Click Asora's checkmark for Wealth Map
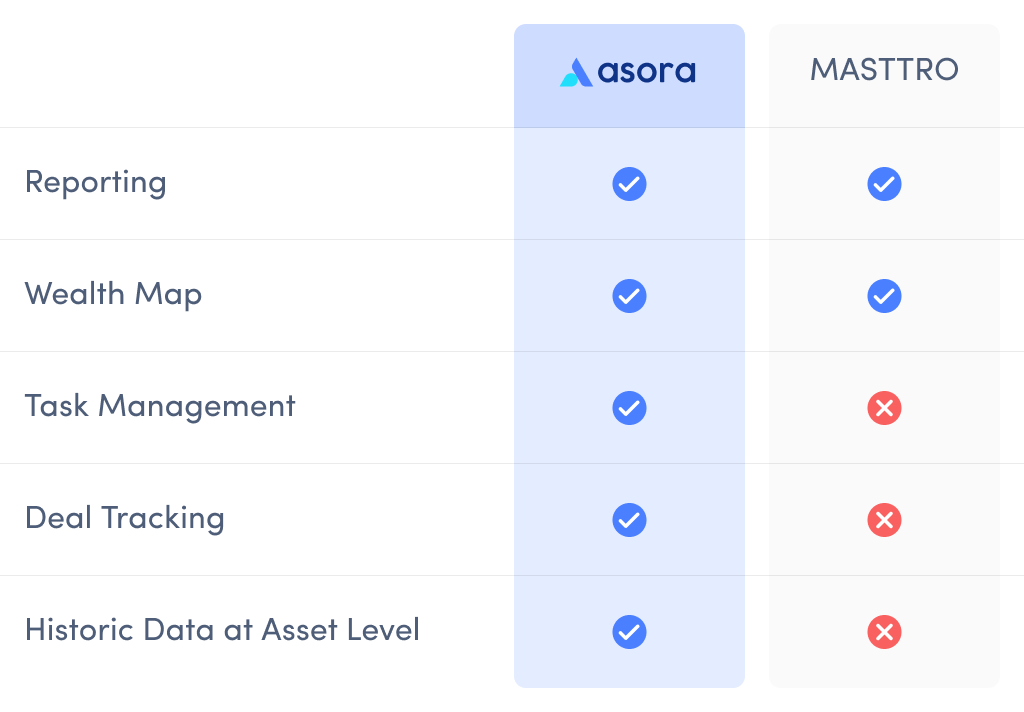The height and width of the screenshot is (712, 1024). [x=630, y=296]
